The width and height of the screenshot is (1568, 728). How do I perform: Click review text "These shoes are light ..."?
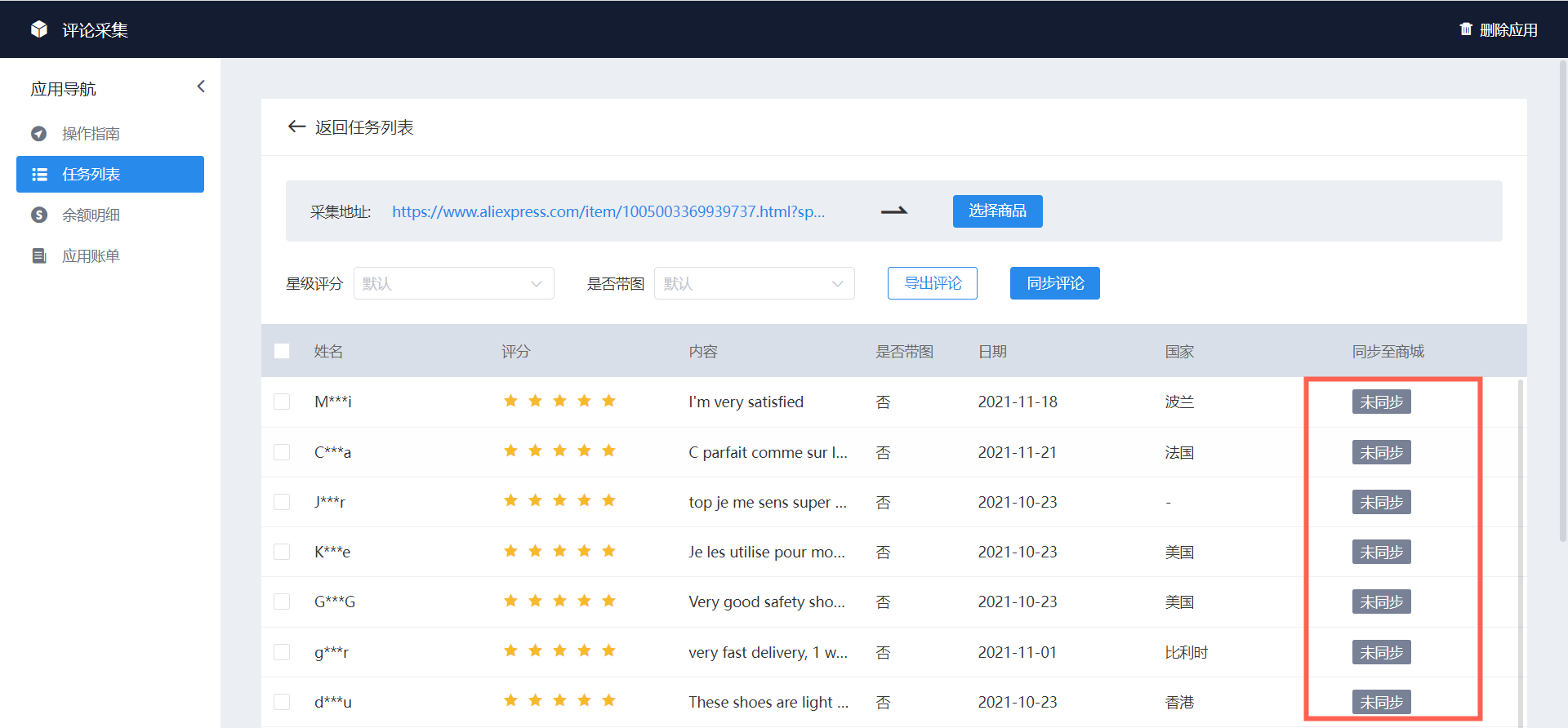point(768,702)
